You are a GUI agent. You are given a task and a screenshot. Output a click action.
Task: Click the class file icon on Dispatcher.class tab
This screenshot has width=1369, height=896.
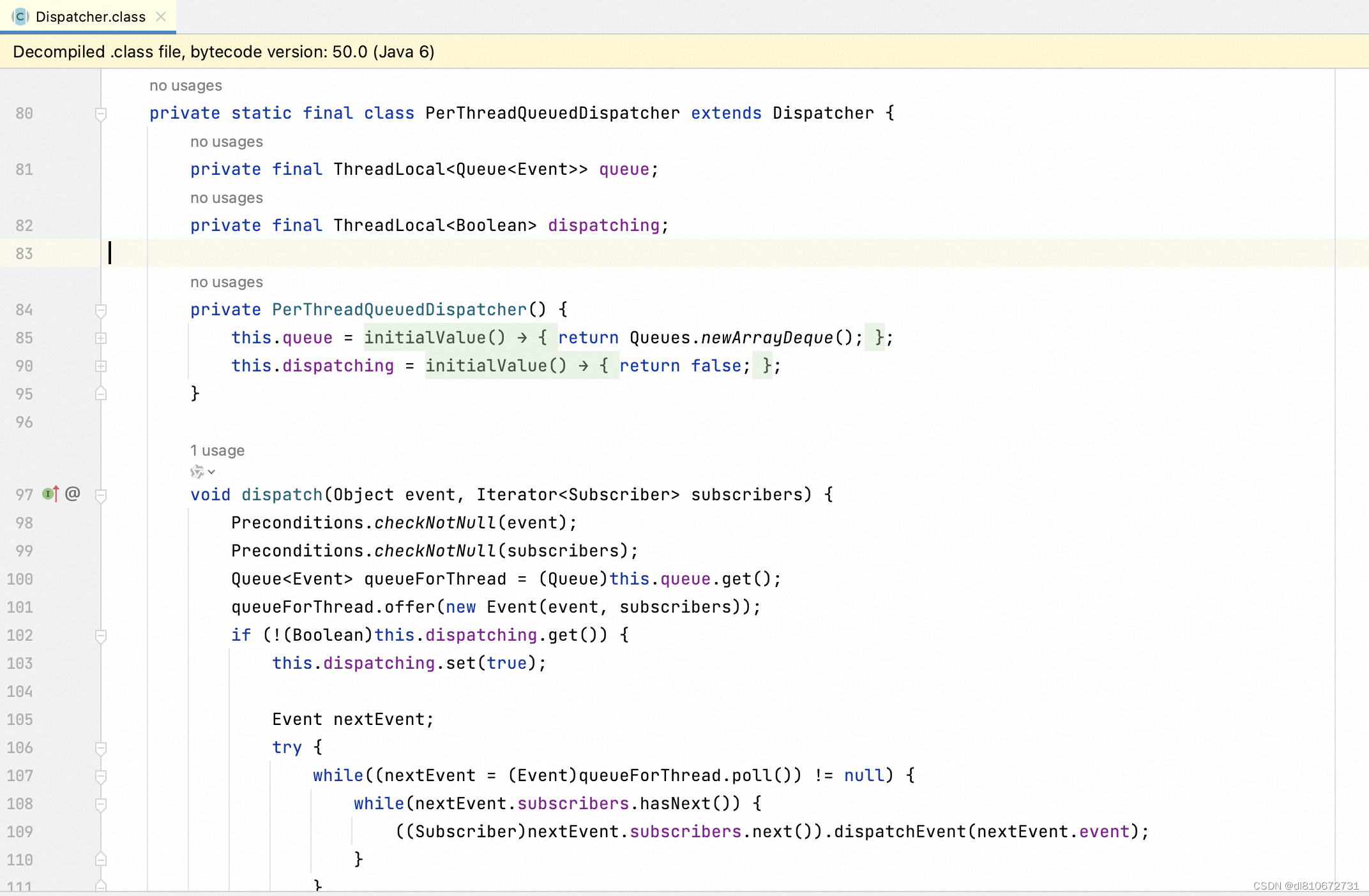pyautogui.click(x=20, y=17)
